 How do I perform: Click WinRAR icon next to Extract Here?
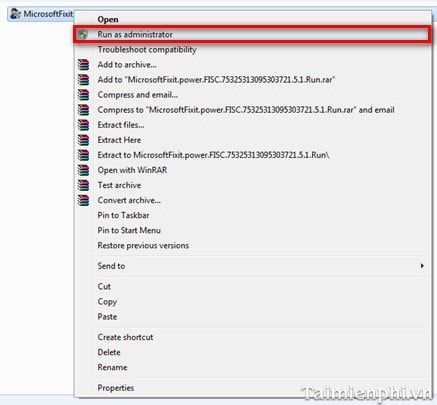pyautogui.click(x=83, y=140)
